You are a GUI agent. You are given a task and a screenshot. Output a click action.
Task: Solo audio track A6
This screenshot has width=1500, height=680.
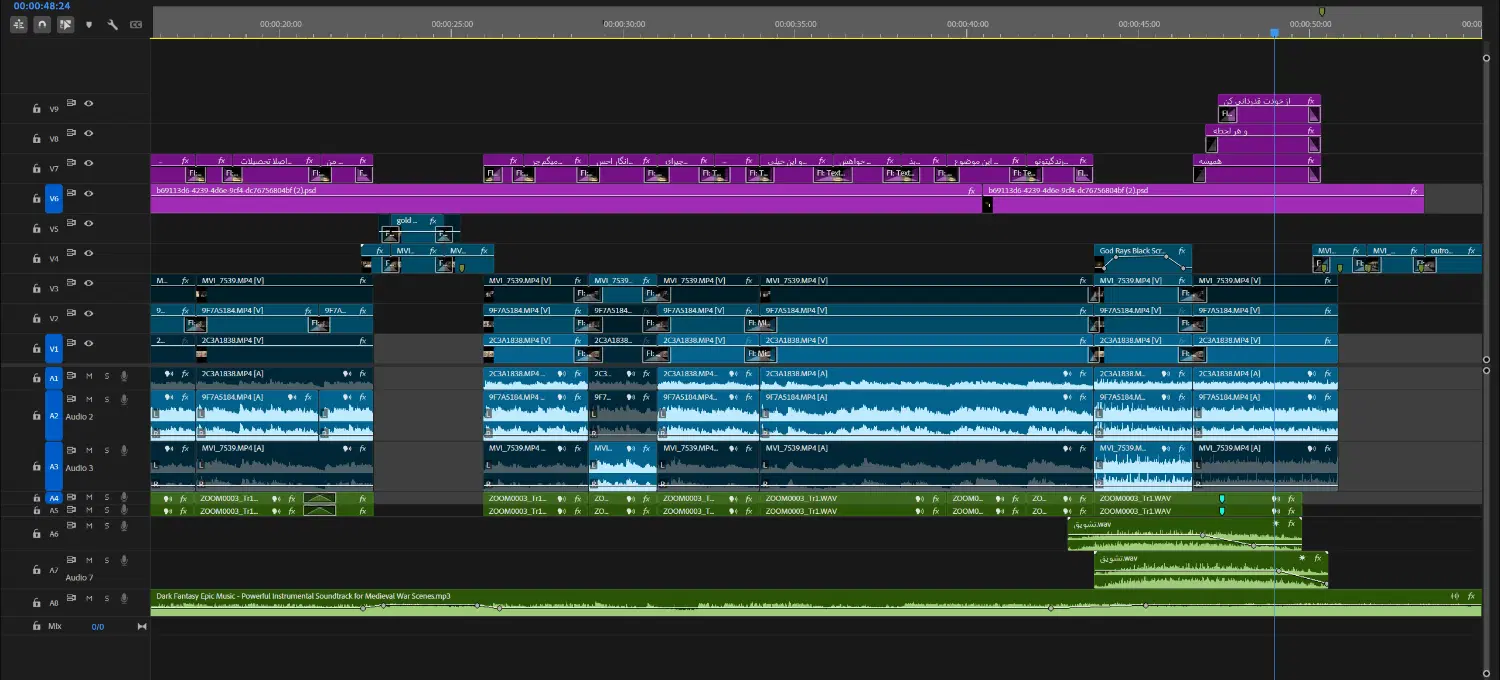(106, 526)
